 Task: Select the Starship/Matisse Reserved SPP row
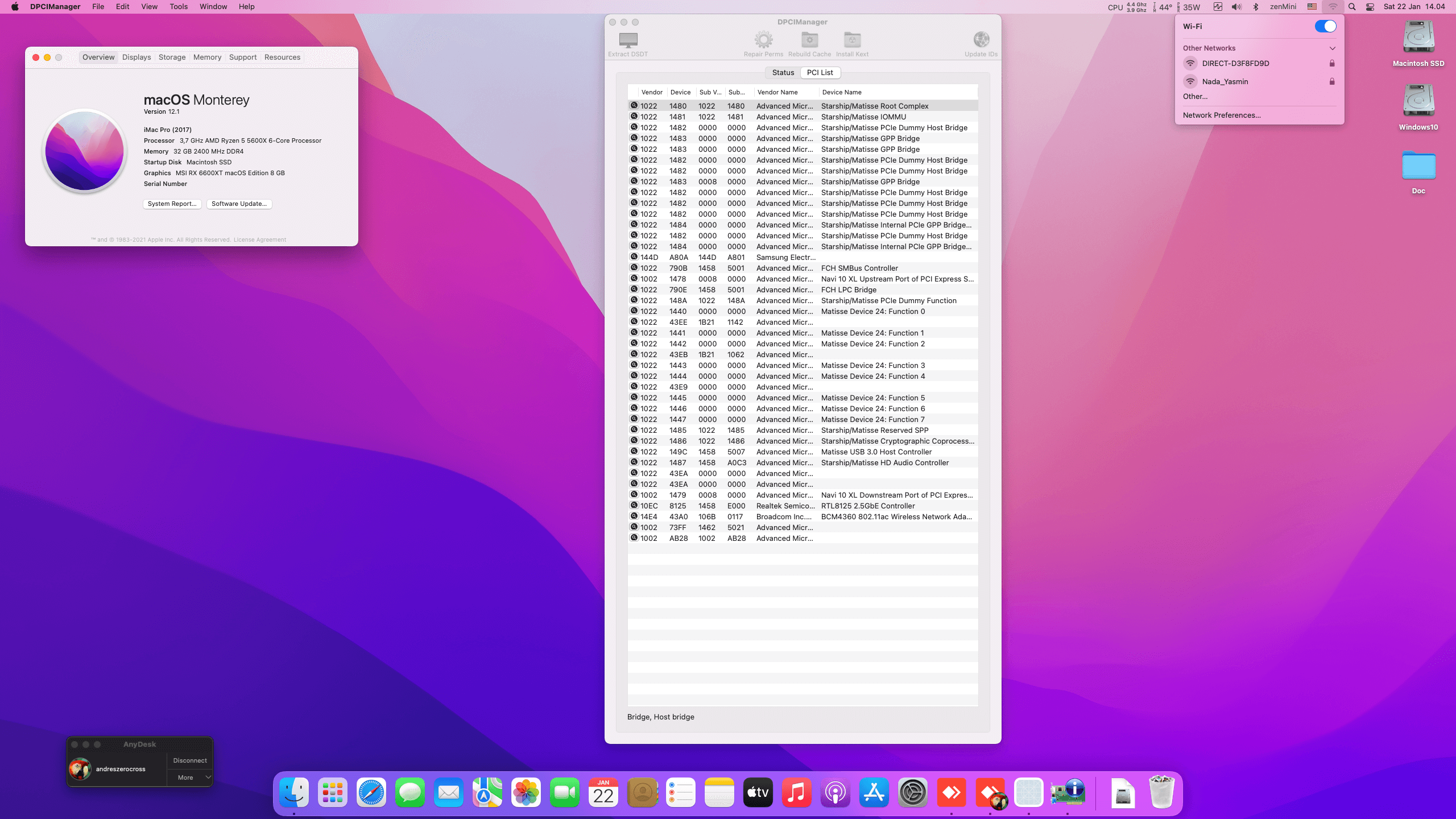pyautogui.click(x=803, y=430)
